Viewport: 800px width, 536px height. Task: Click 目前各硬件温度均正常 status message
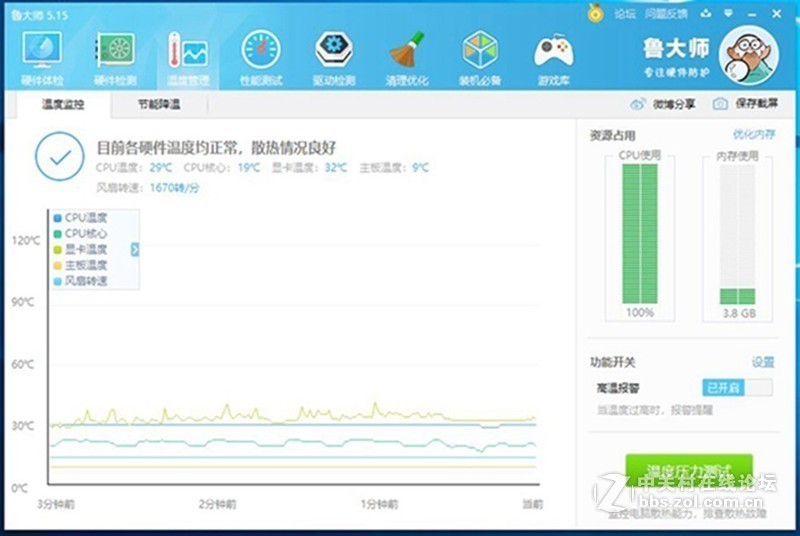[x=216, y=148]
